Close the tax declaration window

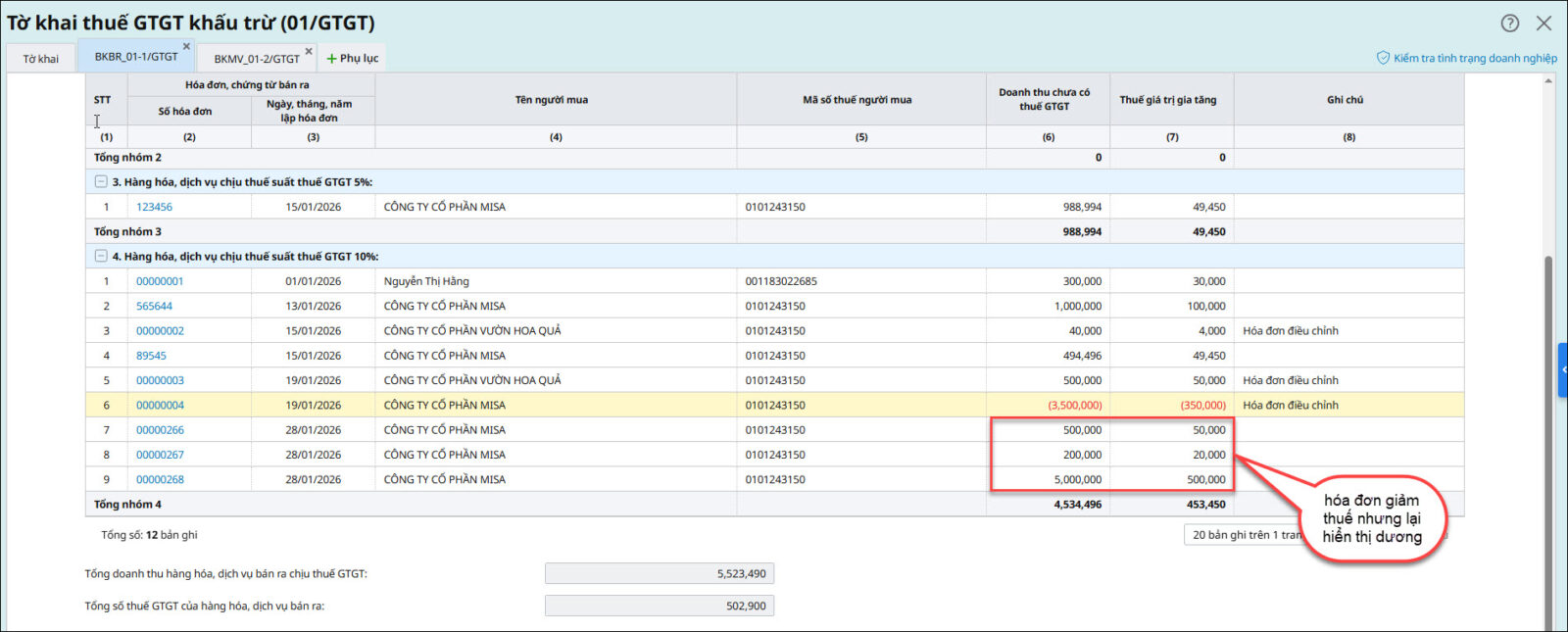[x=1543, y=23]
